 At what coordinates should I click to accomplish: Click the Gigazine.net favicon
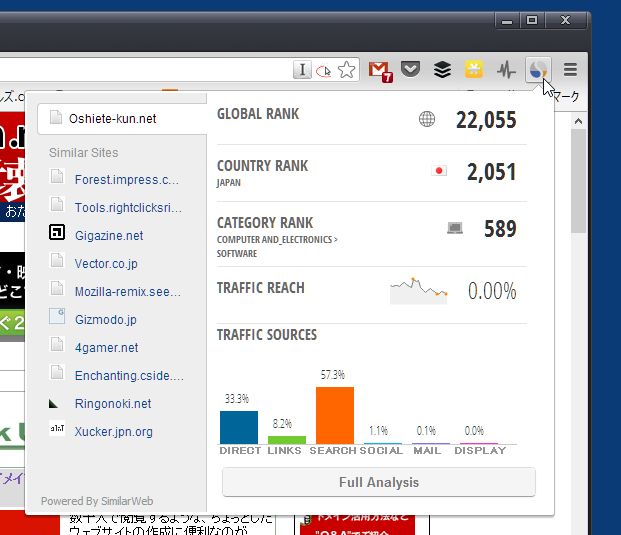57,232
